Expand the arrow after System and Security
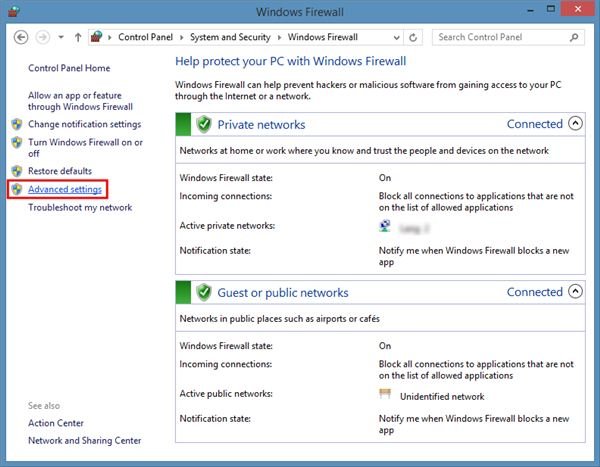 click(279, 38)
